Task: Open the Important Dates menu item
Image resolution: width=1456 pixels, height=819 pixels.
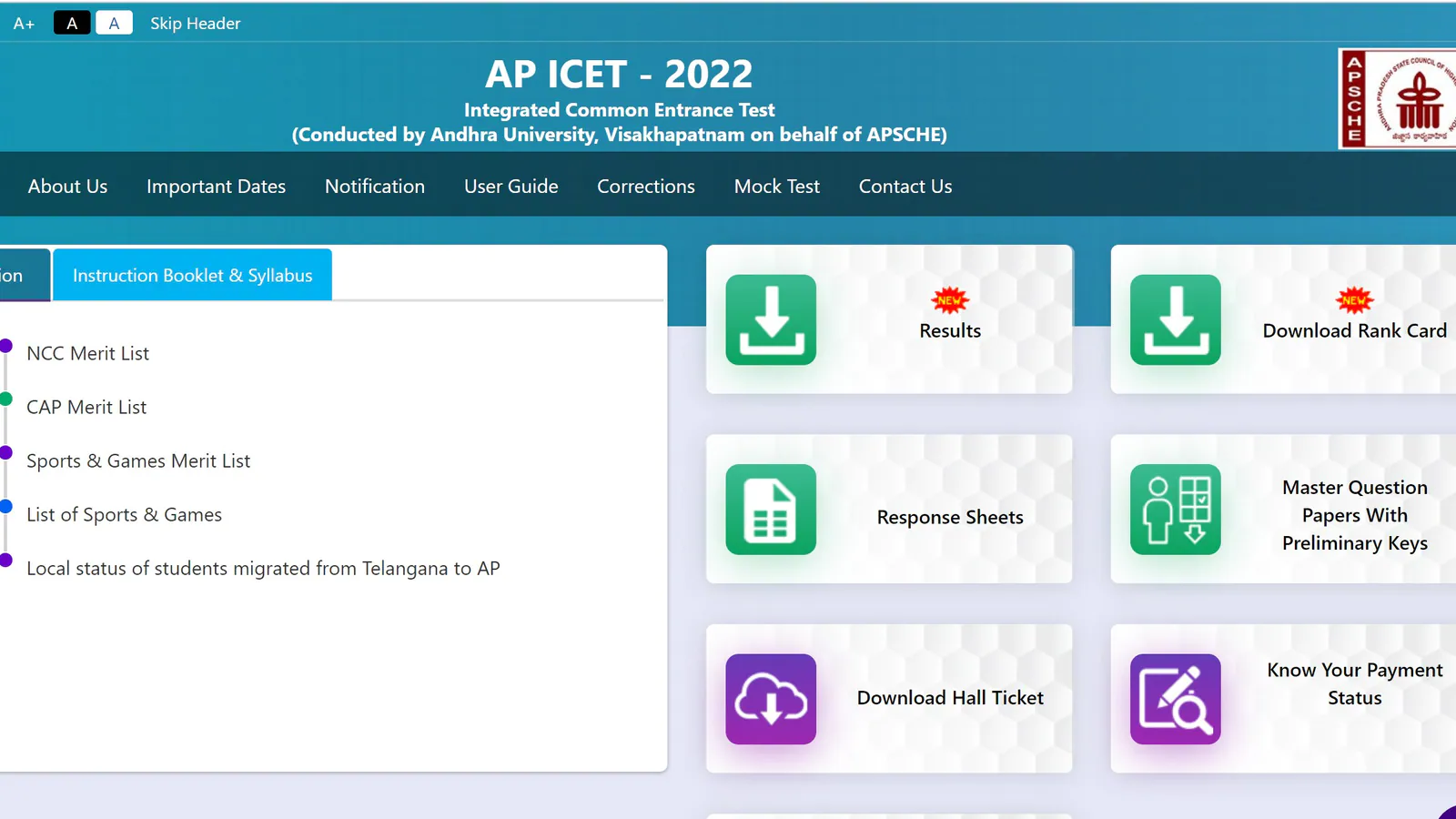Action: coord(216,187)
